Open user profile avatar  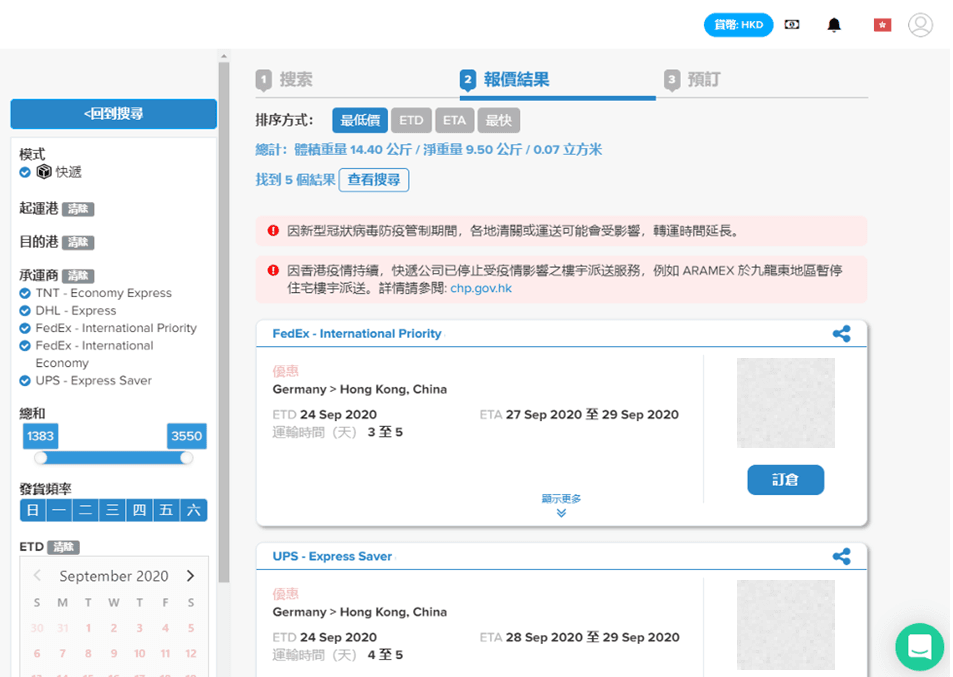point(920,25)
